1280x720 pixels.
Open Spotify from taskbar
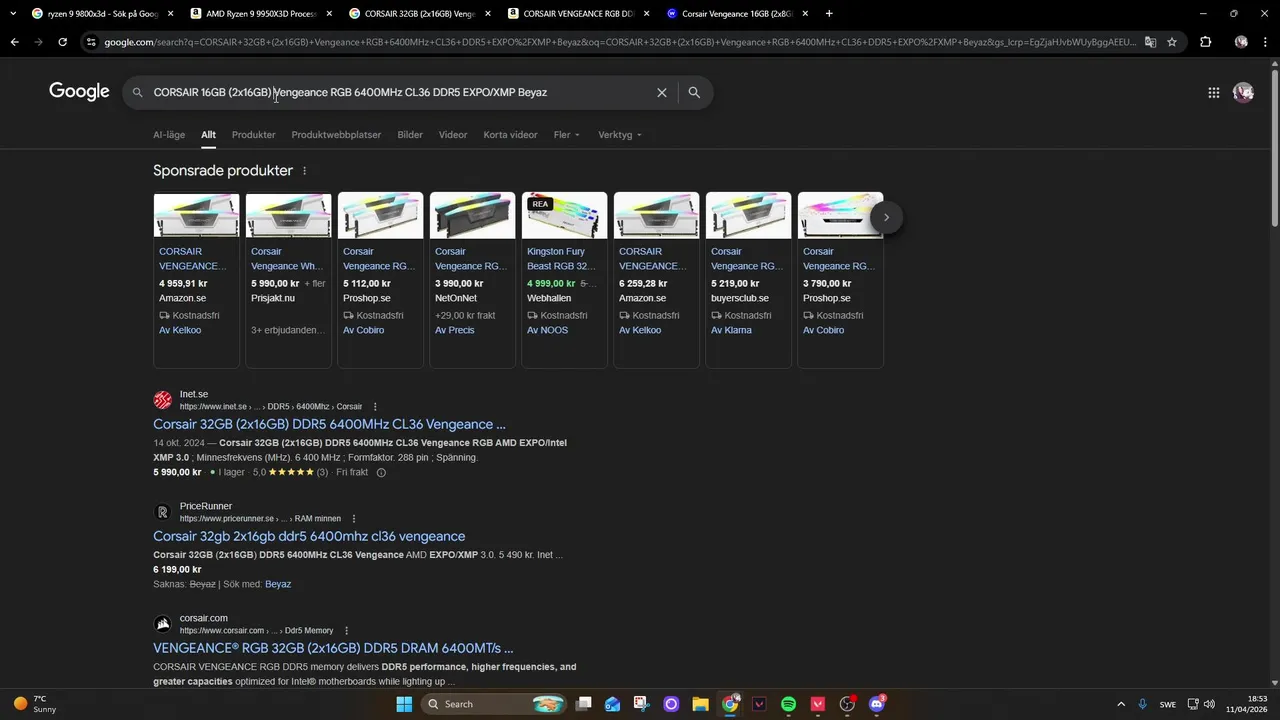(788, 704)
